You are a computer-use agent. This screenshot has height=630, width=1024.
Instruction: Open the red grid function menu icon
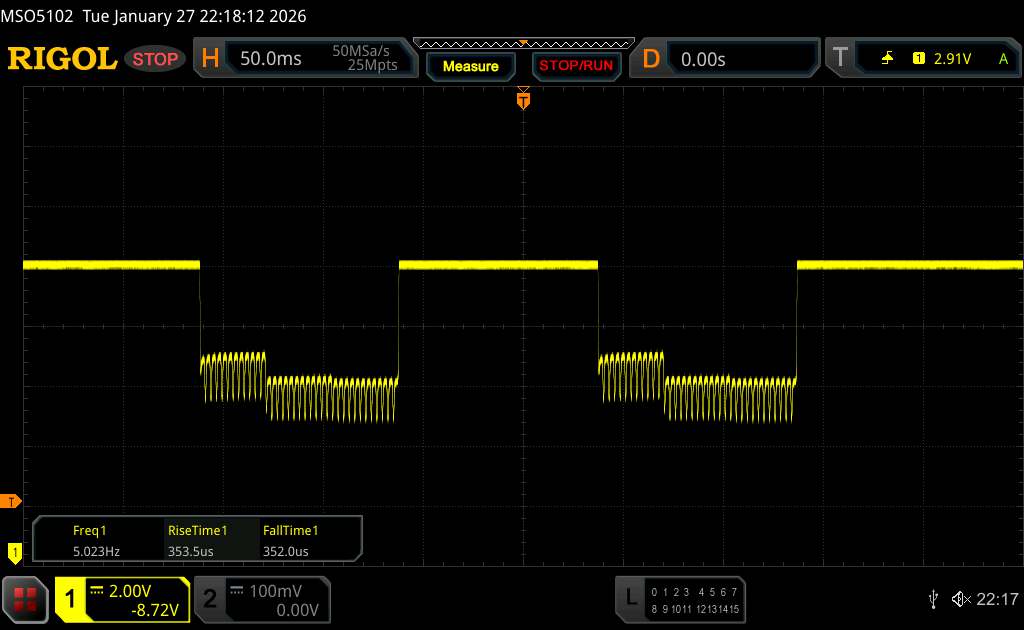(26, 599)
